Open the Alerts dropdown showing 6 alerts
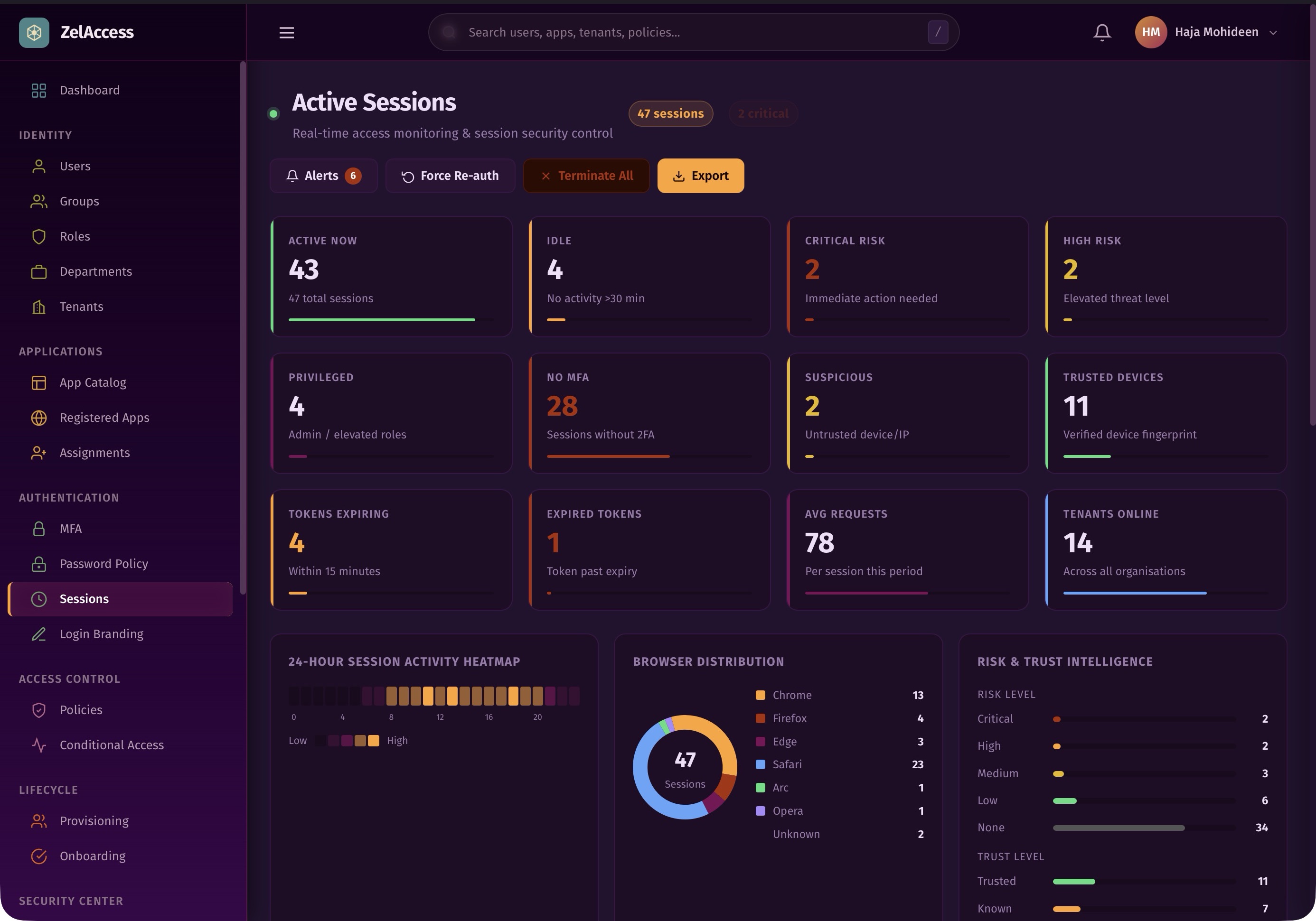Screen dimensions: 1316x921 (323, 175)
